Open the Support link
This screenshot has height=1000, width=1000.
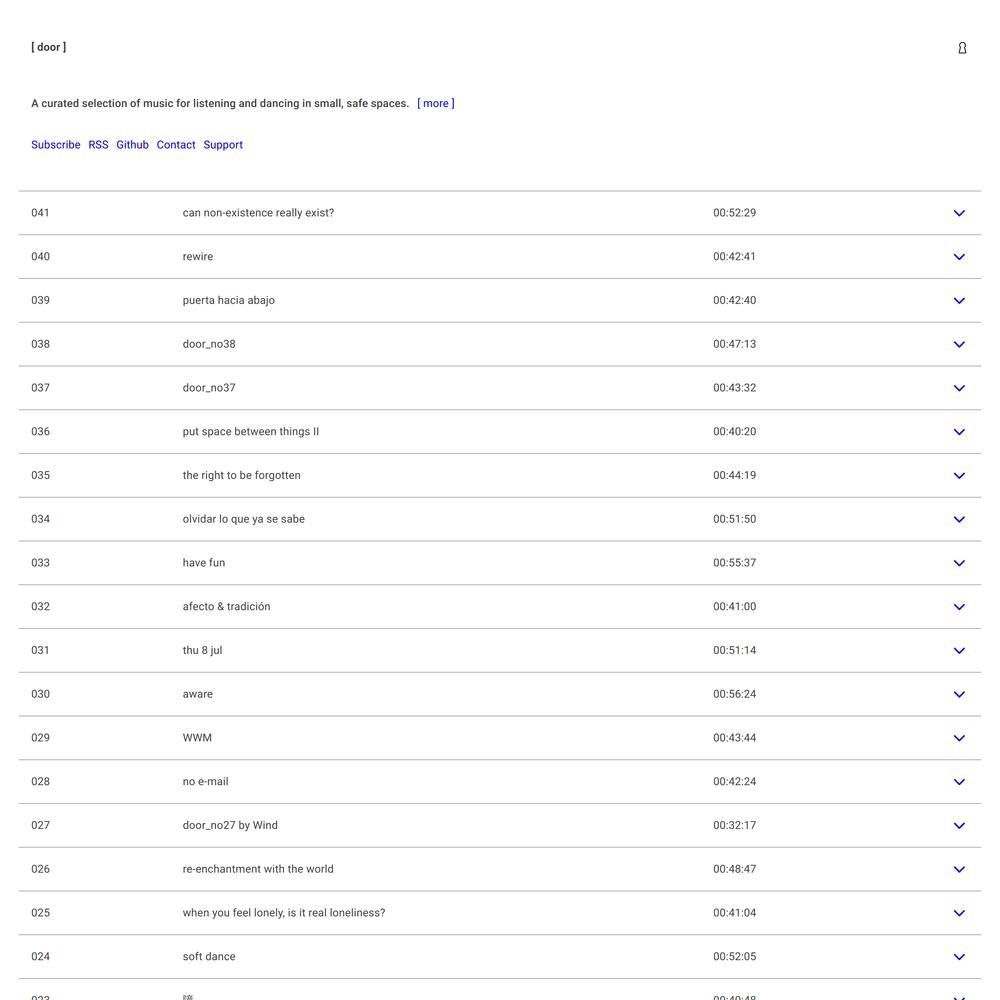pyautogui.click(x=223, y=145)
